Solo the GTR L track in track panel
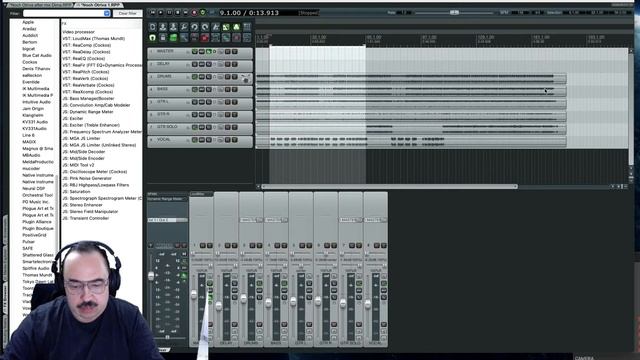Viewport: 640px width, 360px height. point(235,102)
